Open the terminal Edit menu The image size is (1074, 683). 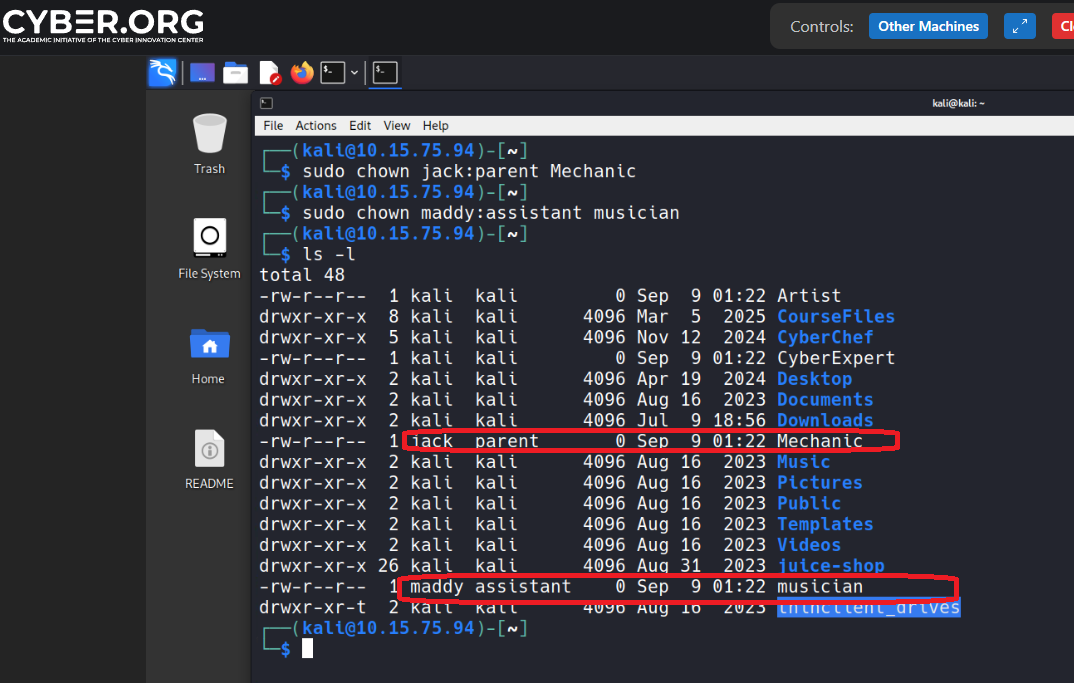(360, 126)
